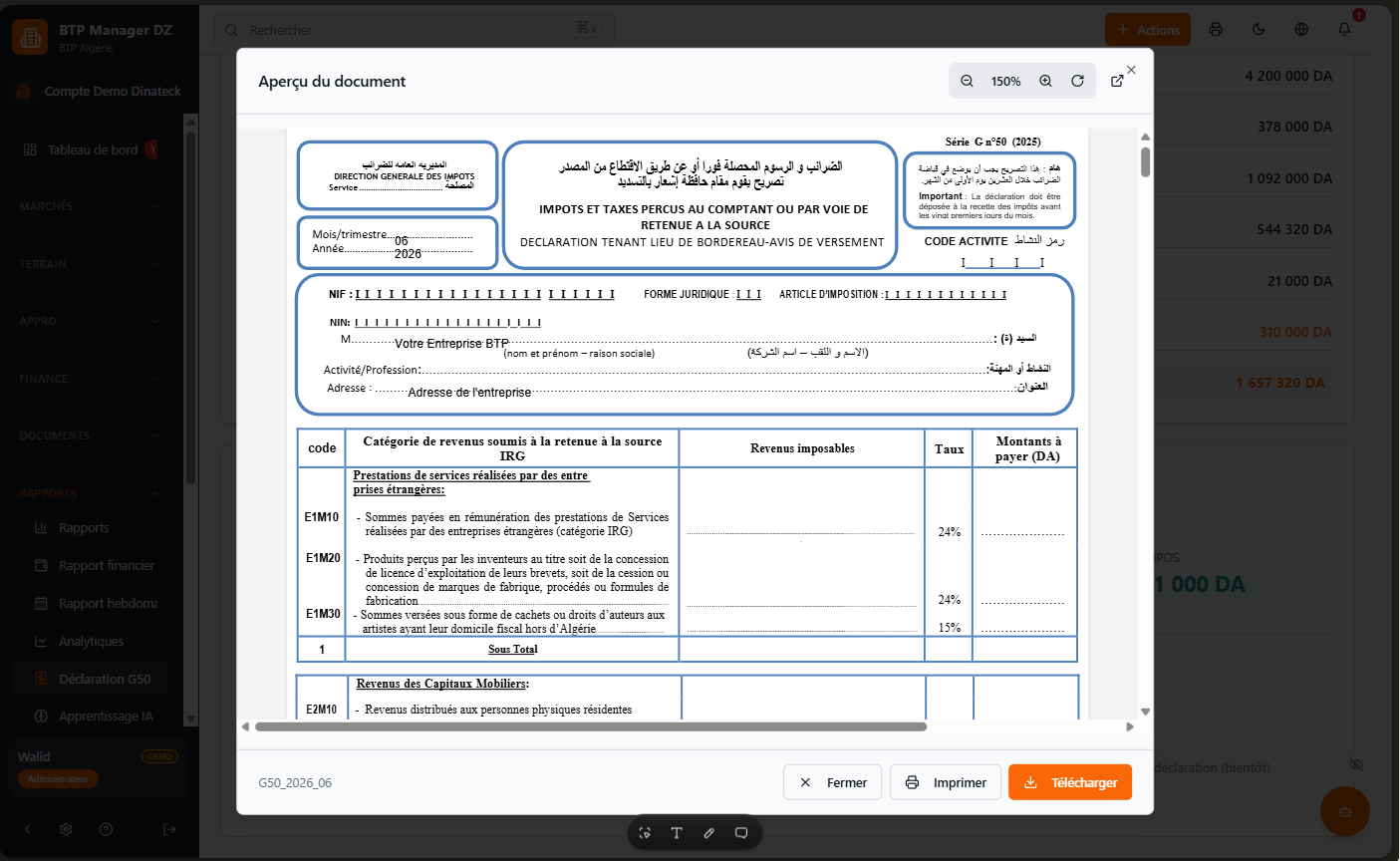Click the 544 320 DA amount
Image resolution: width=1400 pixels, height=861 pixels.
[x=1294, y=229]
